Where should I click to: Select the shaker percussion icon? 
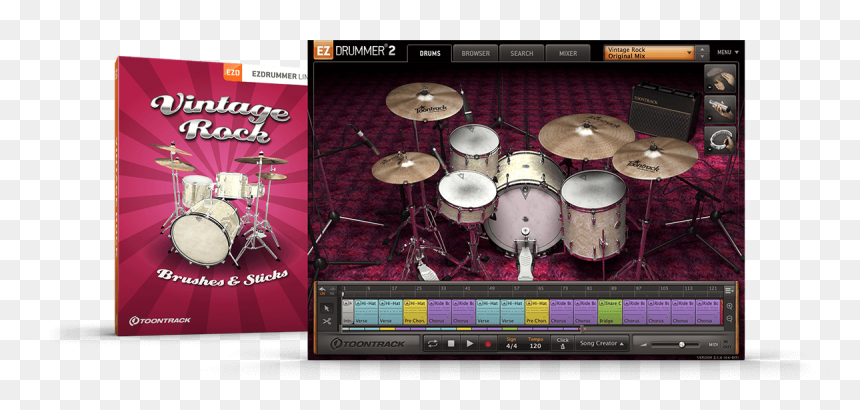[720, 109]
